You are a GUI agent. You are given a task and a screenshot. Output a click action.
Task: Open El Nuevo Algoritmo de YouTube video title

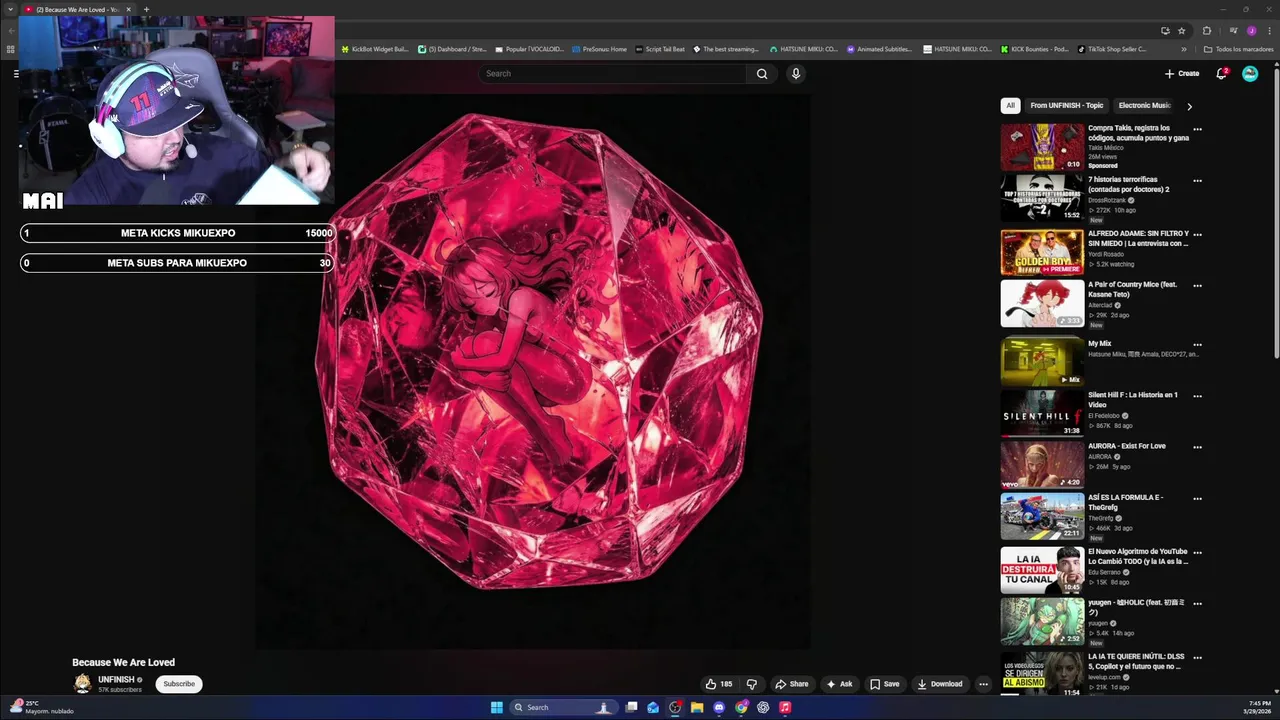click(x=1138, y=556)
